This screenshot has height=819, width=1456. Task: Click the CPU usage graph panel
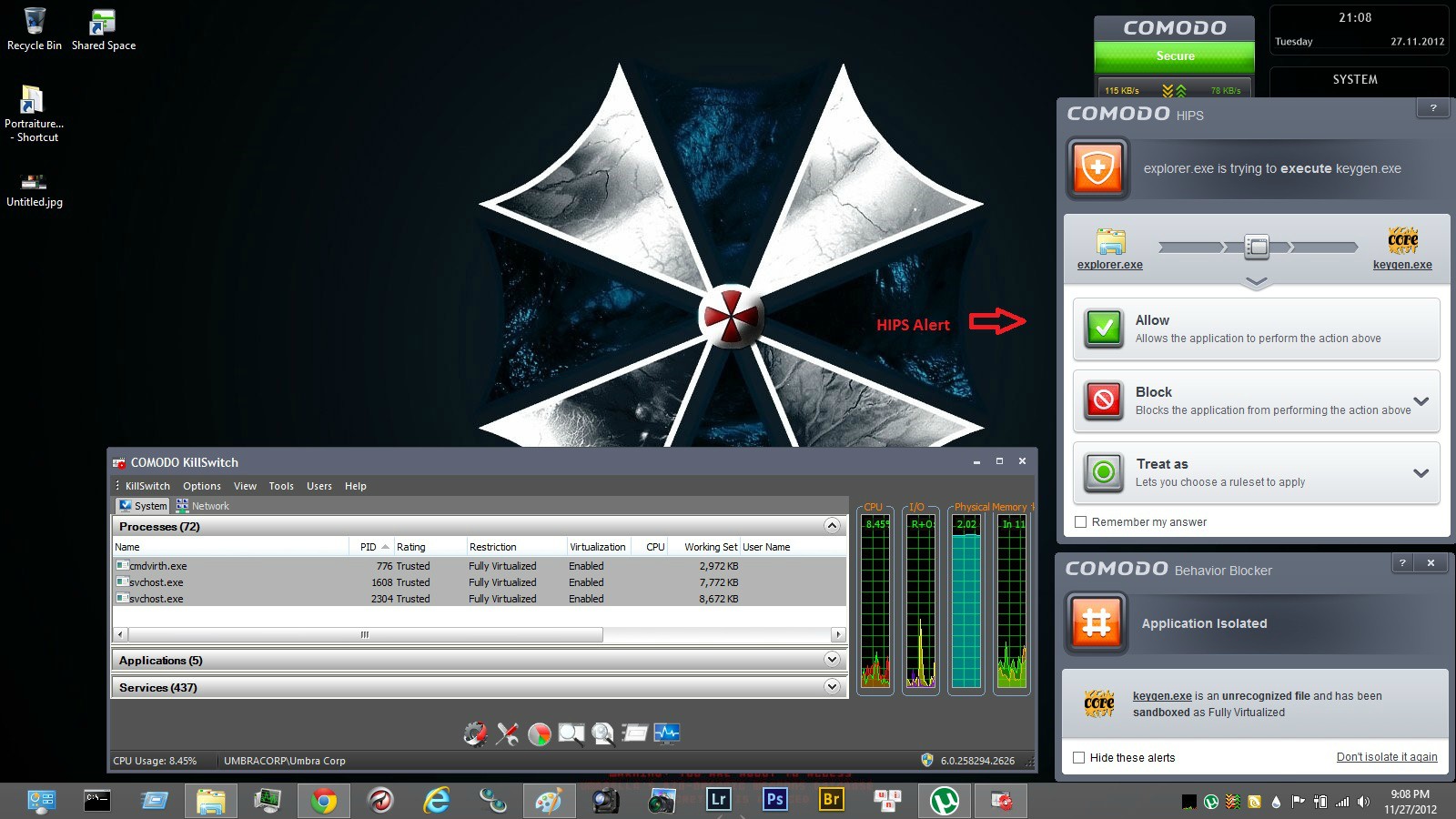click(x=875, y=601)
